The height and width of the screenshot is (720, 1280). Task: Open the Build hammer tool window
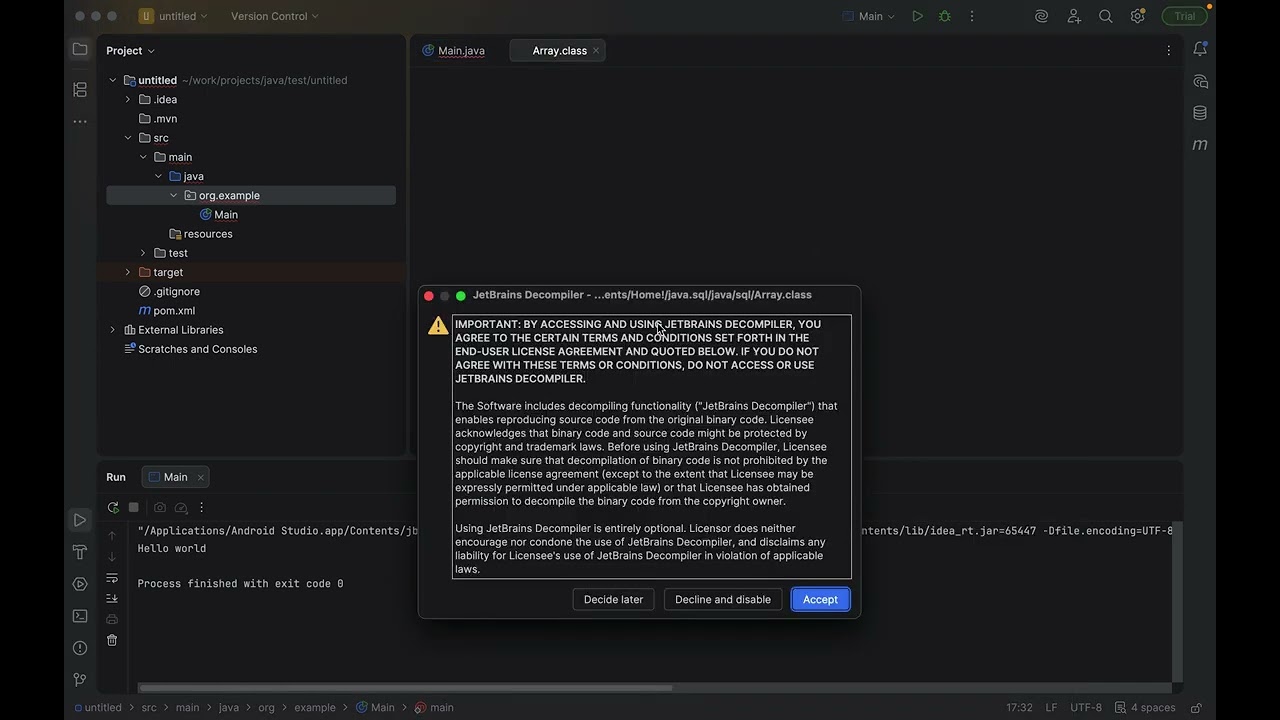(80, 552)
